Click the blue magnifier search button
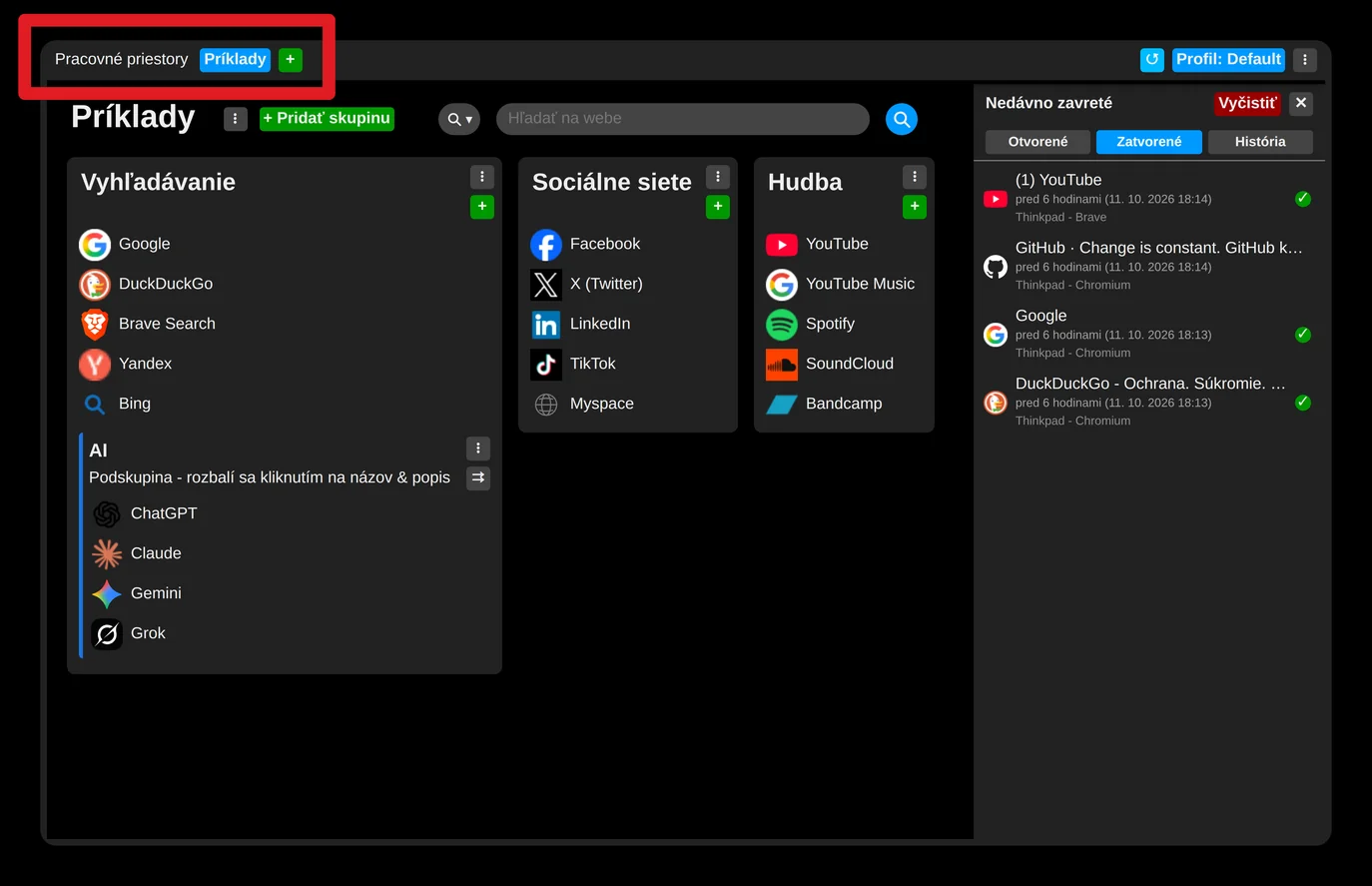1372x886 pixels. click(902, 119)
